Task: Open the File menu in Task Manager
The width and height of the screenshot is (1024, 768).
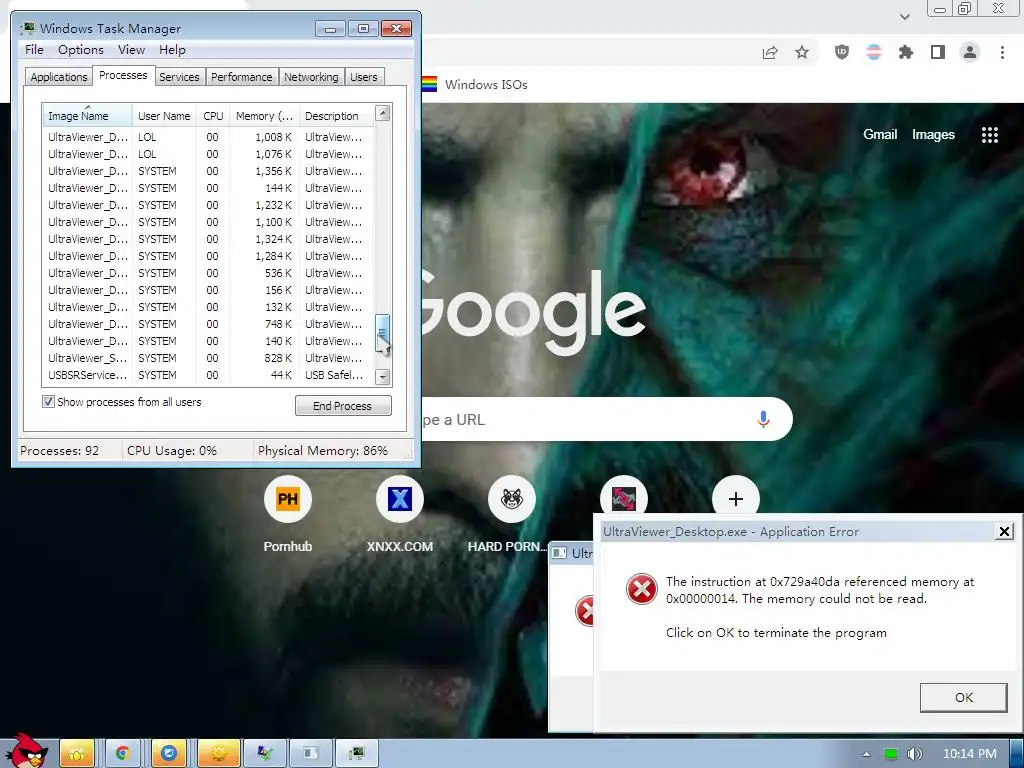Action: 34,50
